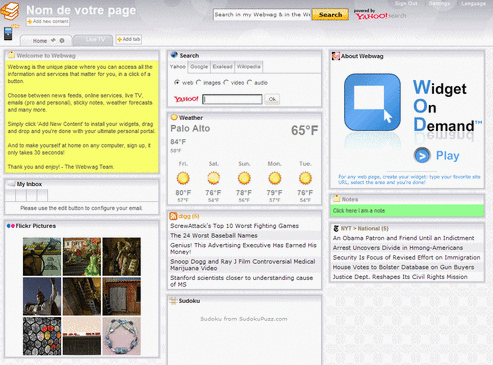Open the mobile phone version icon
The height and width of the screenshot is (365, 493).
[8, 33]
